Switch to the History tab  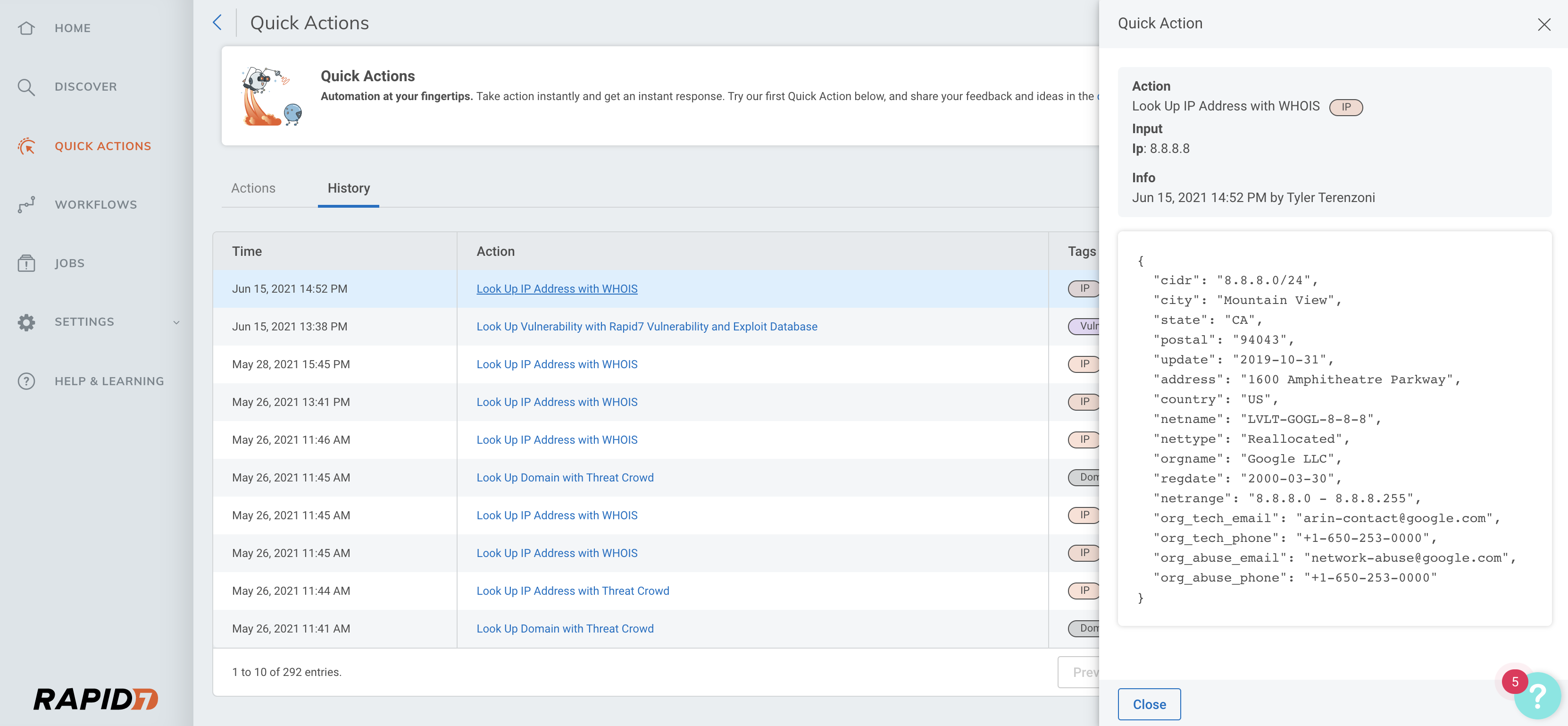click(348, 187)
